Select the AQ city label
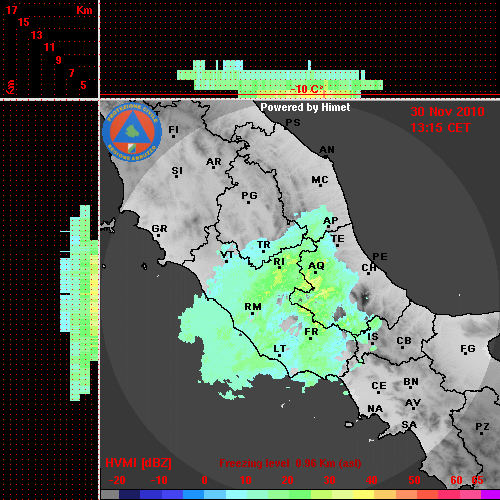Image resolution: width=500 pixels, height=500 pixels. coord(316,266)
